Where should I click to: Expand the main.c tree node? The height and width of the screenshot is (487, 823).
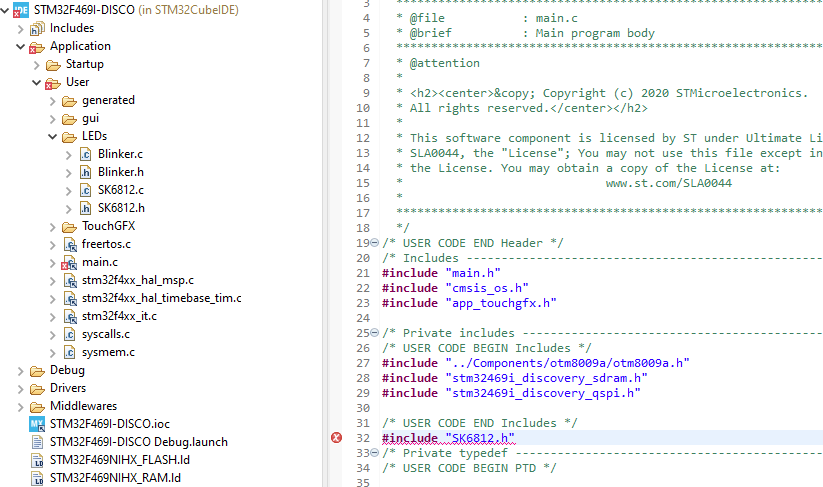52,263
